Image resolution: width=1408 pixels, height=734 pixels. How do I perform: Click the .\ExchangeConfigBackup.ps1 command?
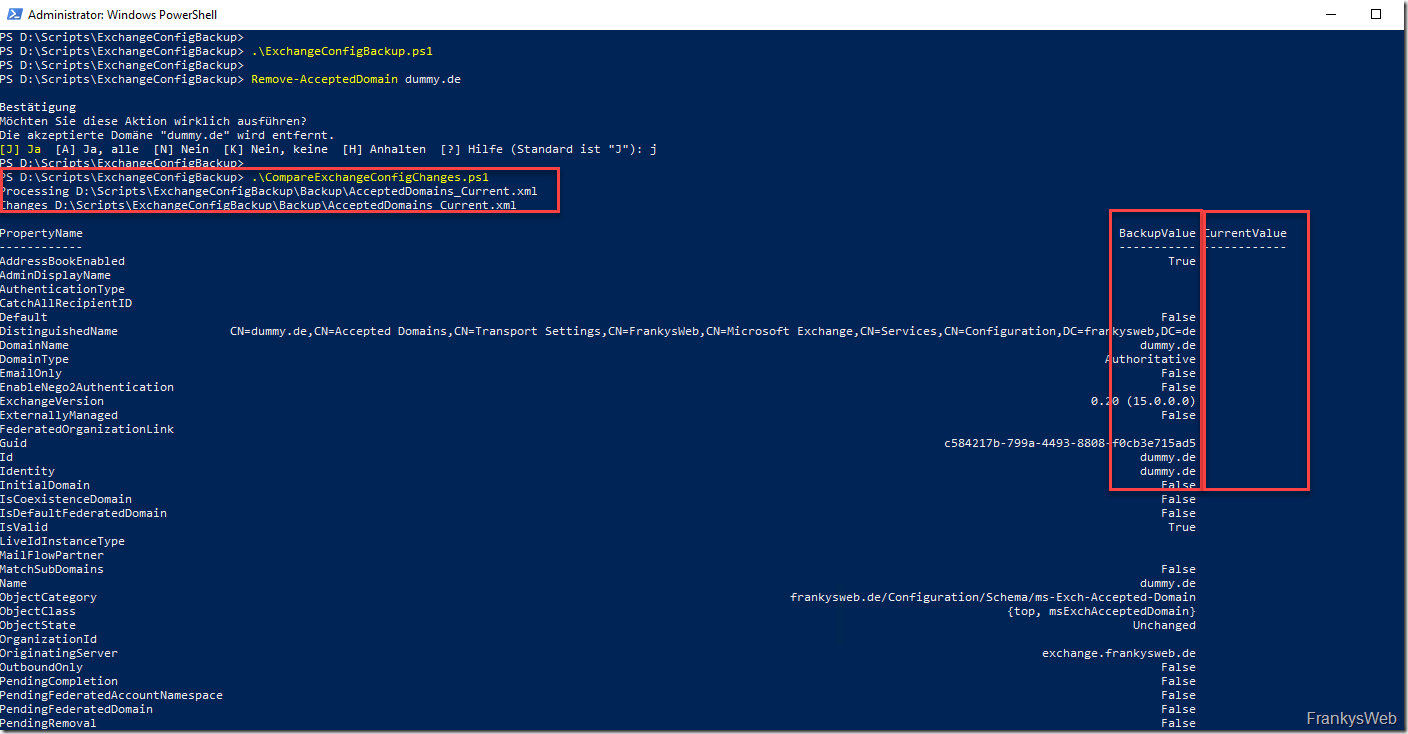tap(342, 51)
